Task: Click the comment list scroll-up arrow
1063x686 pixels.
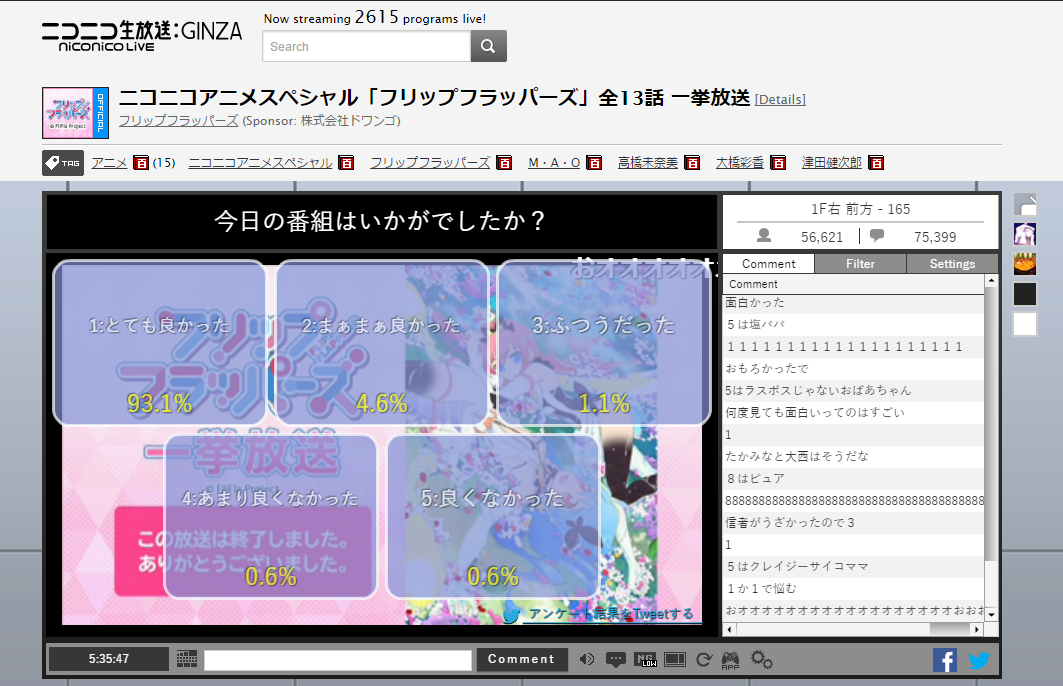Action: pos(991,280)
